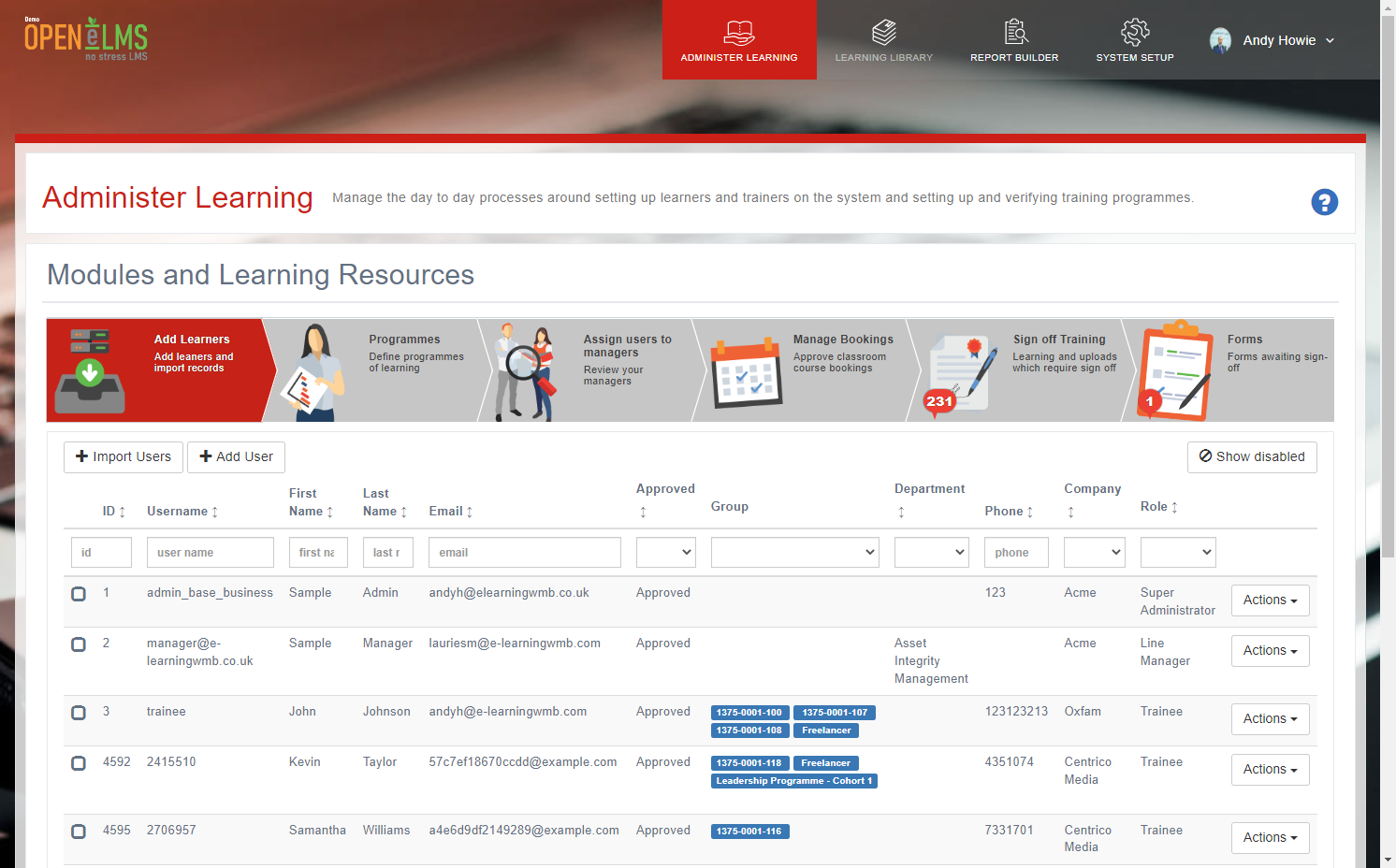1396x868 pixels.
Task: Open the Programmes step tab
Action: tap(379, 370)
